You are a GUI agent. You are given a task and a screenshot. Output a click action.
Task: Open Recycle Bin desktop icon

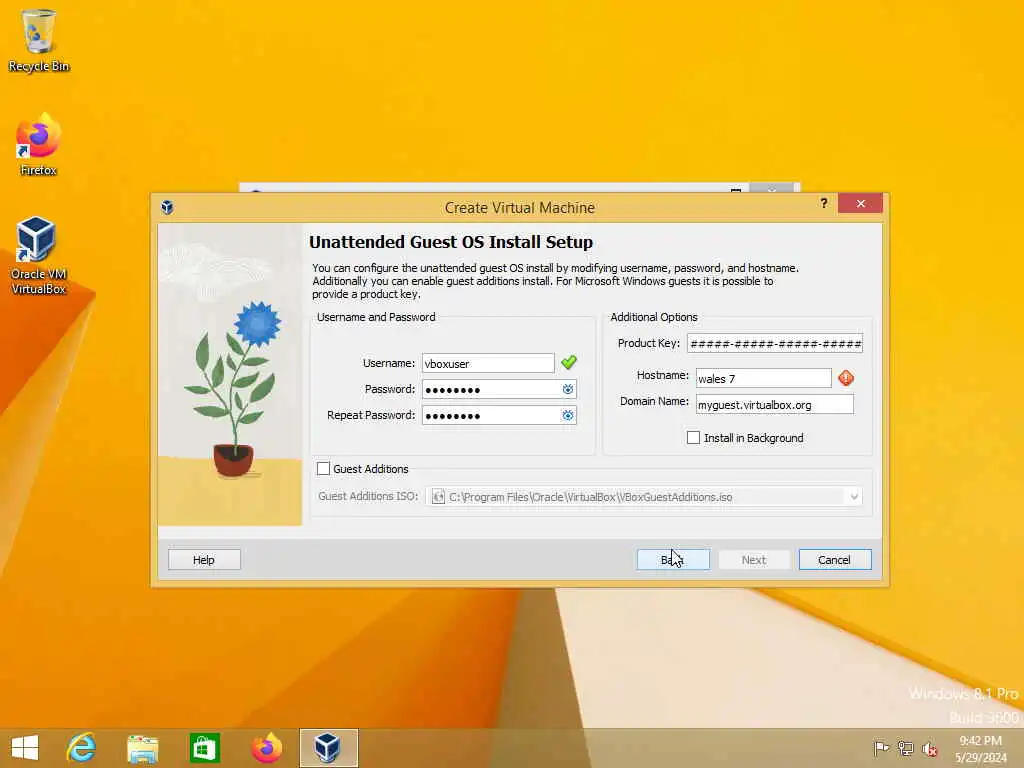point(38,40)
